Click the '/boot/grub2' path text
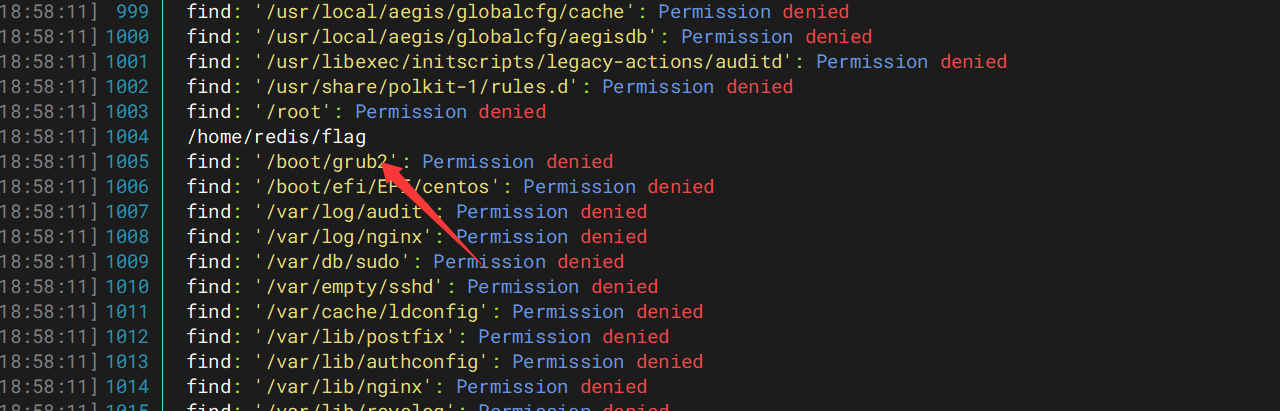Image resolution: width=1280 pixels, height=411 pixels. click(x=327, y=162)
